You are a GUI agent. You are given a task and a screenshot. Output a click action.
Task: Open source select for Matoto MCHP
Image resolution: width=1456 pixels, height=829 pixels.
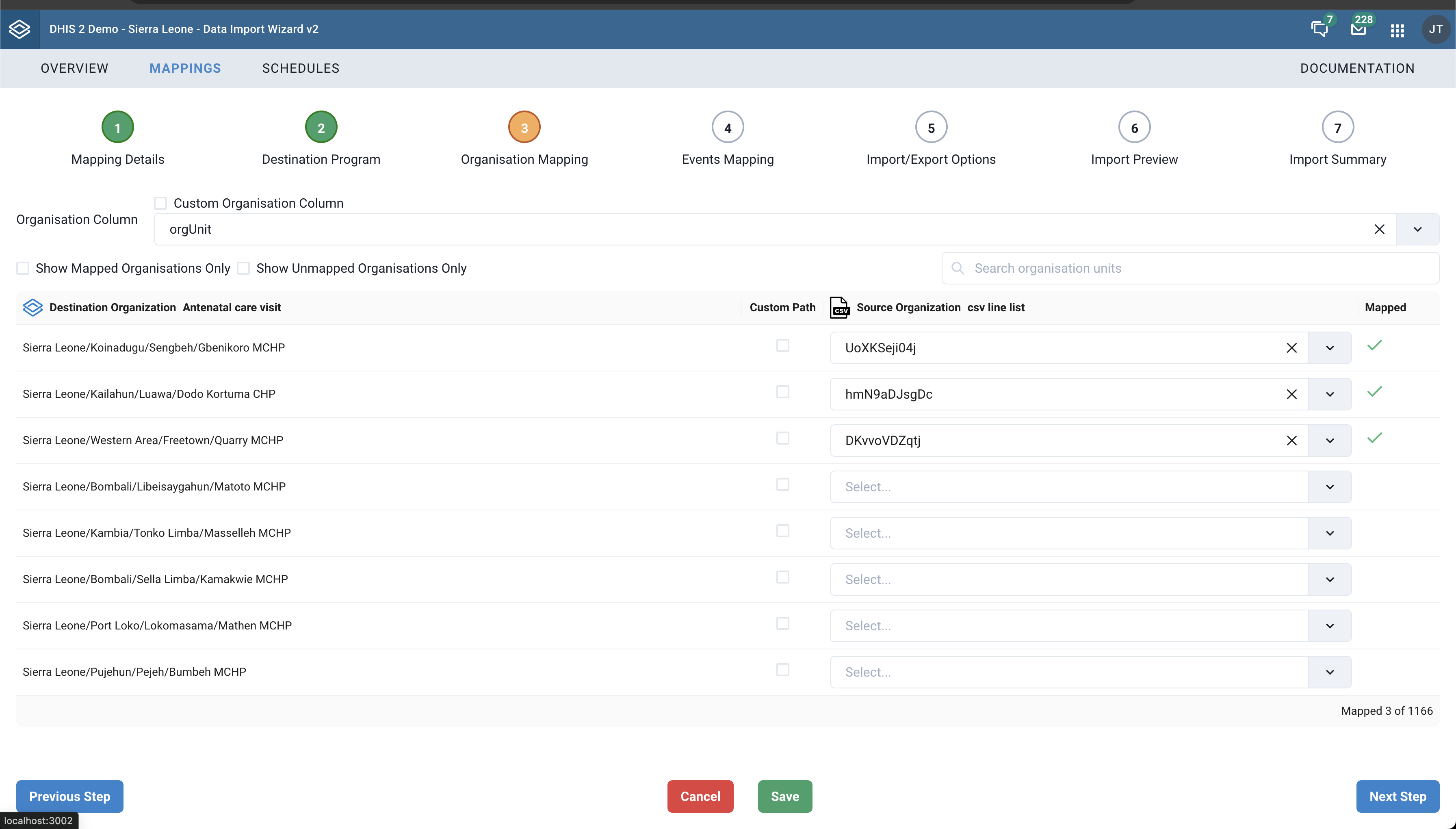[1090, 487]
